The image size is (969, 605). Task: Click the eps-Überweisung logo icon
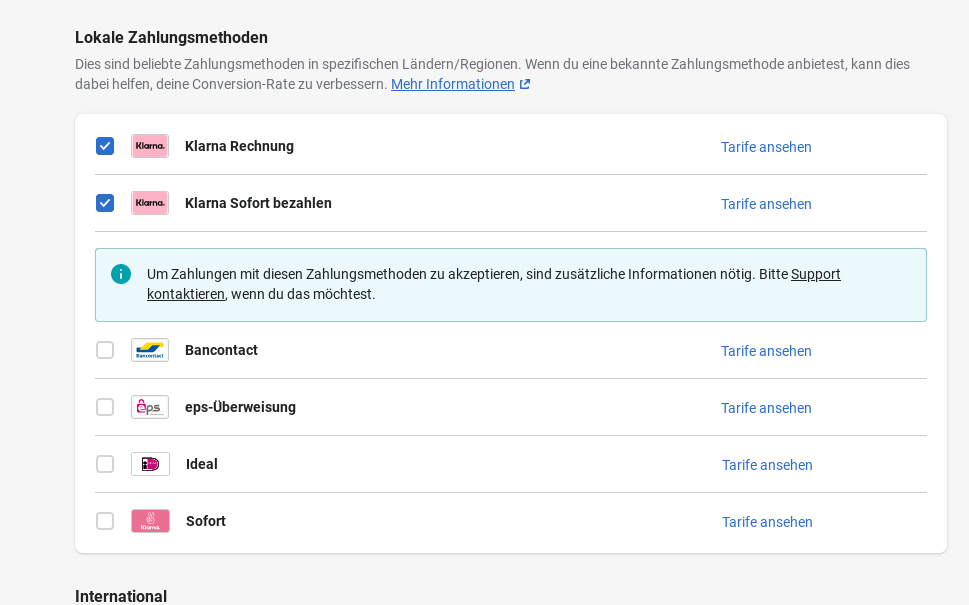click(150, 407)
